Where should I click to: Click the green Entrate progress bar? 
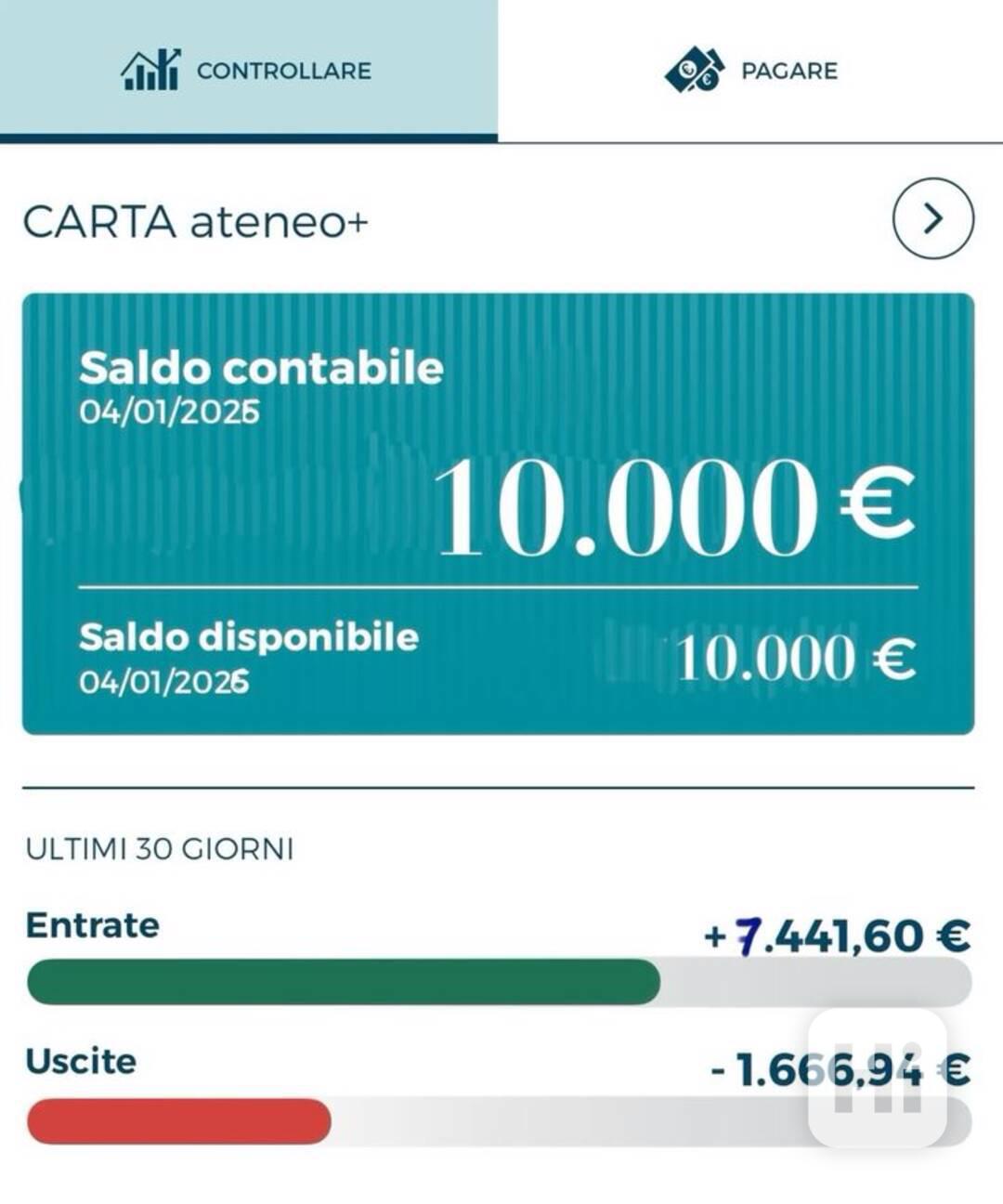[x=344, y=982]
